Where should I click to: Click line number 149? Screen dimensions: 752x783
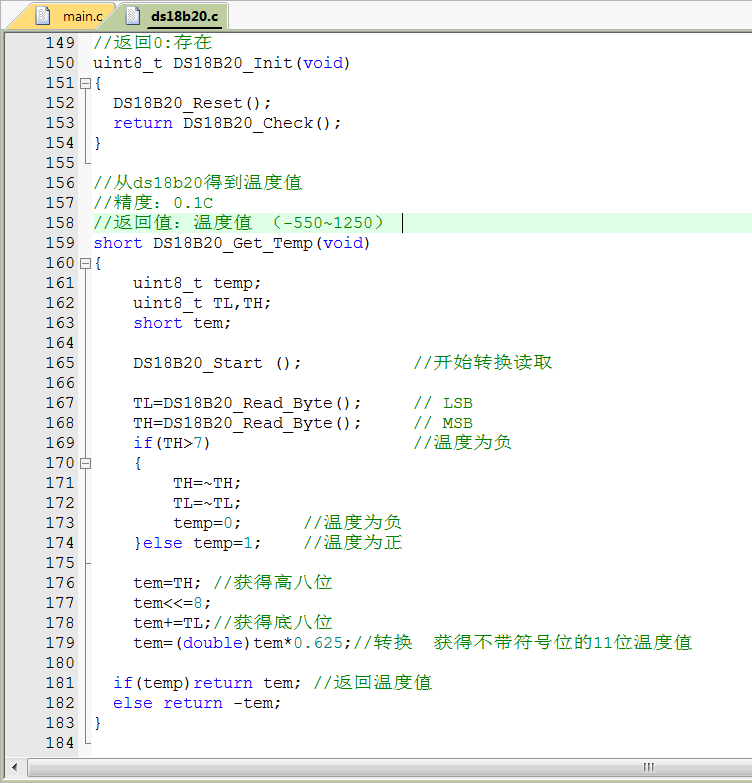coord(60,43)
